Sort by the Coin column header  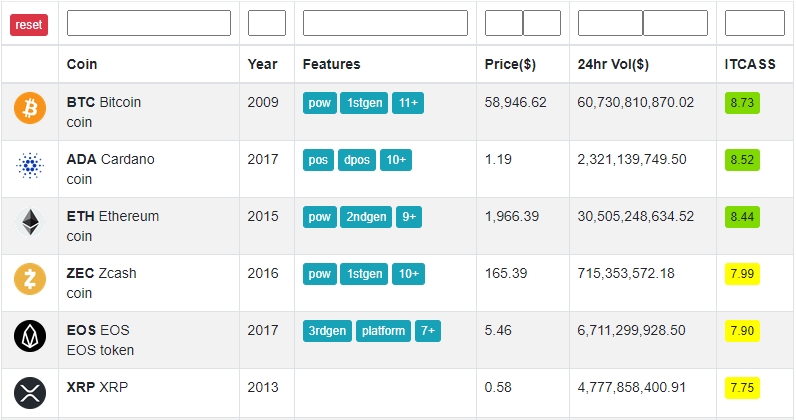pos(82,64)
